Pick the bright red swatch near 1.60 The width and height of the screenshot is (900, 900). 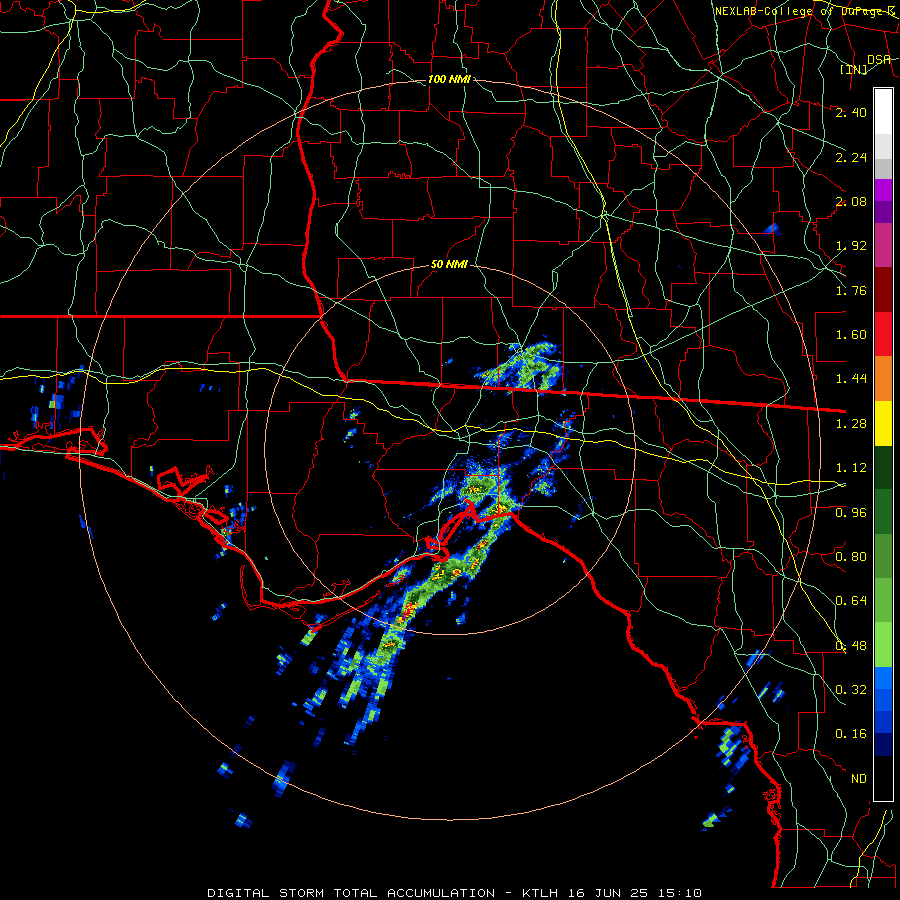pos(883,334)
